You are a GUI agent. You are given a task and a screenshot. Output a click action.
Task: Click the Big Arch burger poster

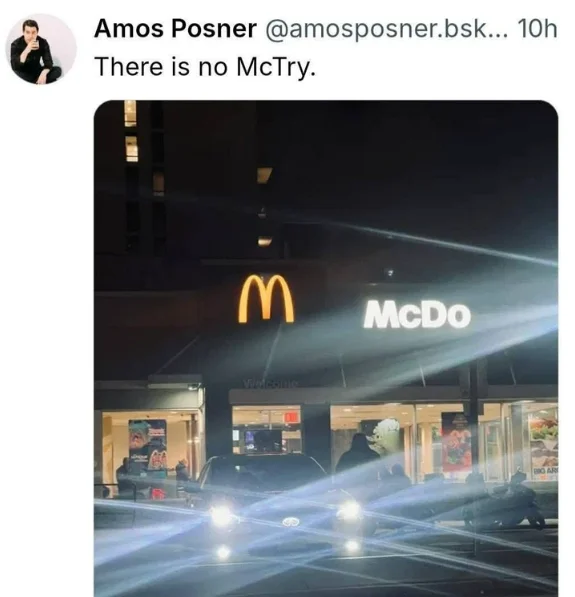(x=544, y=442)
